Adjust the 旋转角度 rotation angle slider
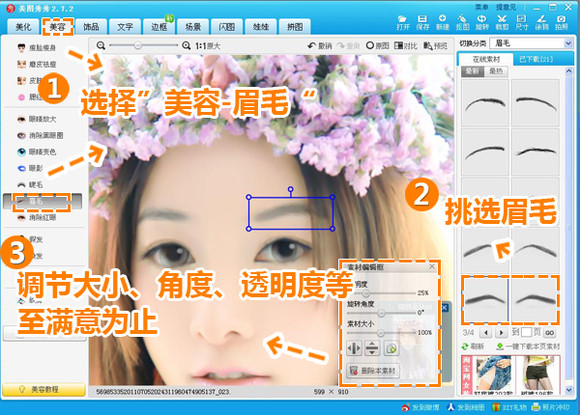Image resolution: width=580 pixels, height=415 pixels. (381, 313)
